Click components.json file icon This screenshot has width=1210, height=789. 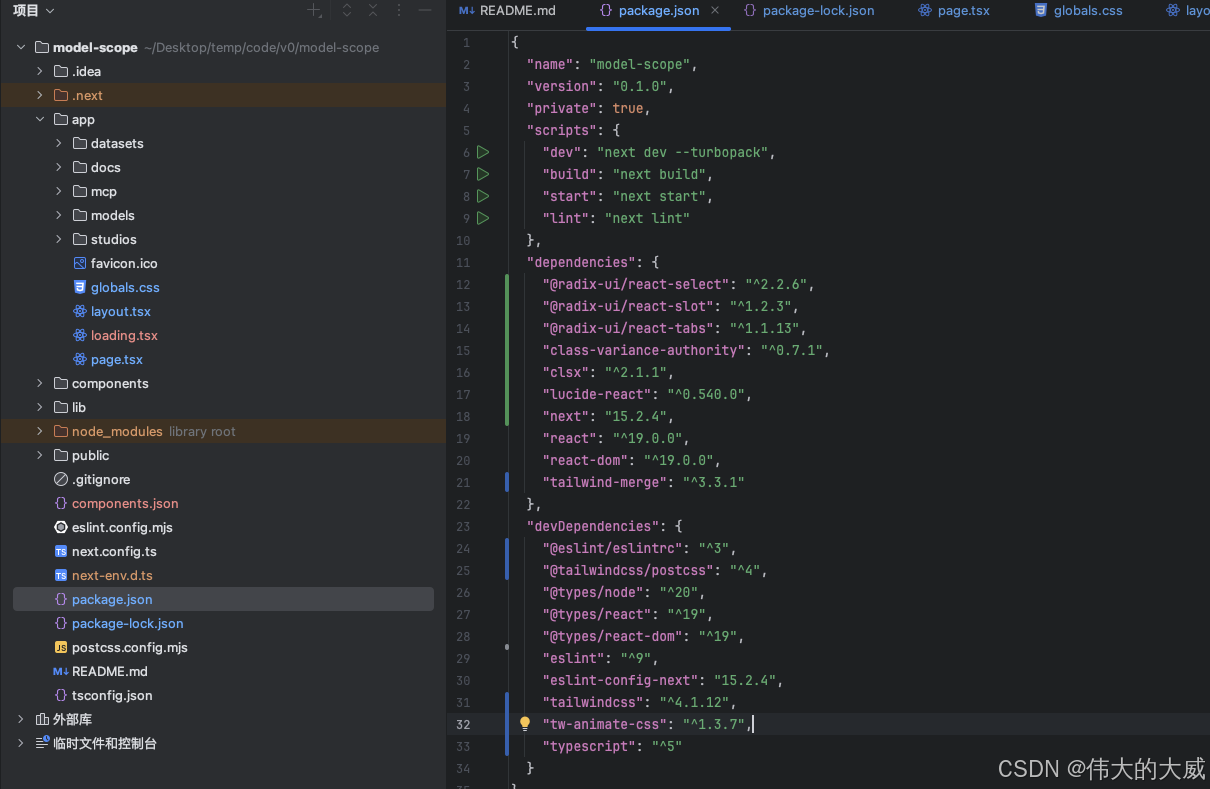(x=61, y=503)
